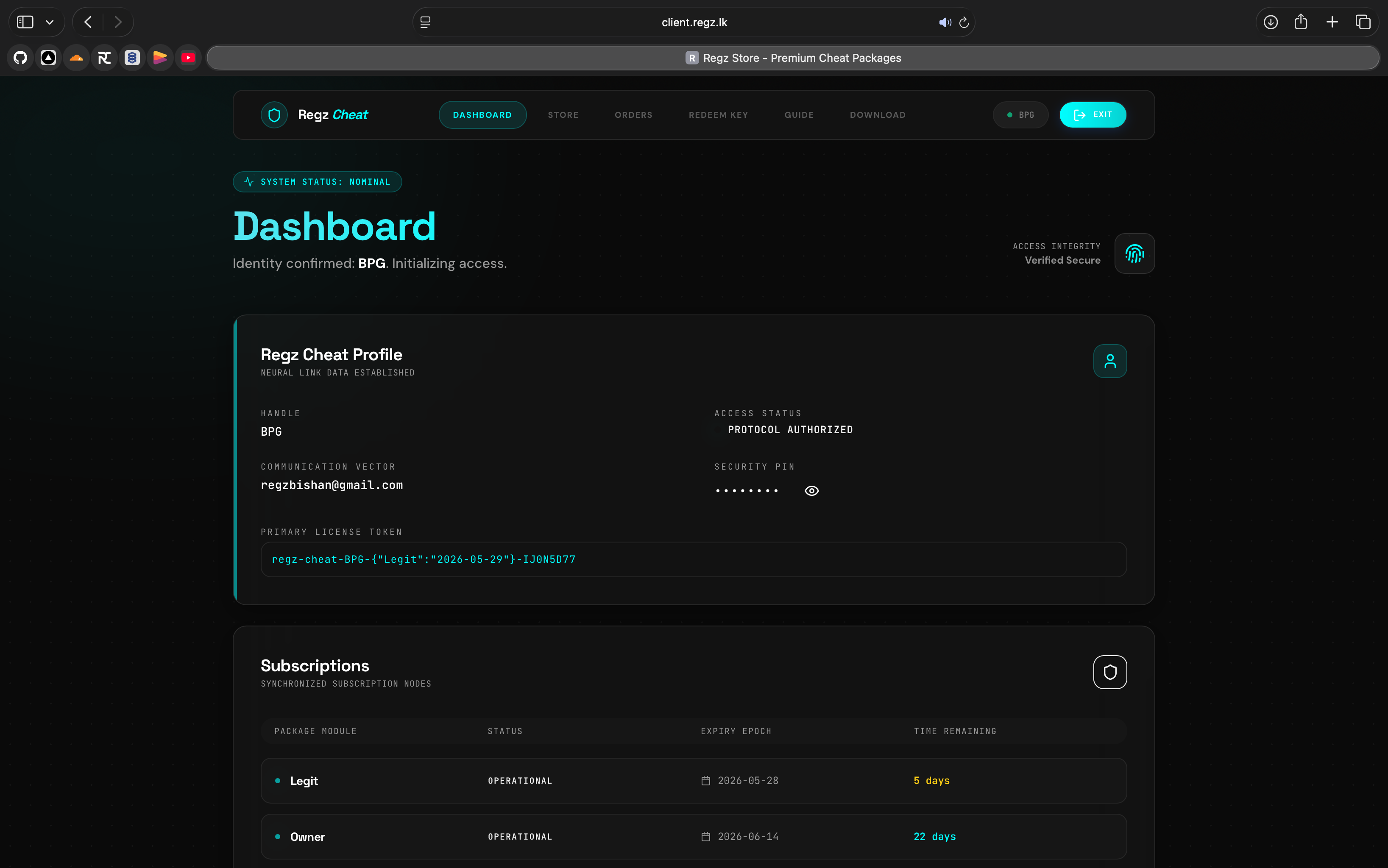The height and width of the screenshot is (868, 1388).
Task: Show tab overview
Action: coord(1363,22)
